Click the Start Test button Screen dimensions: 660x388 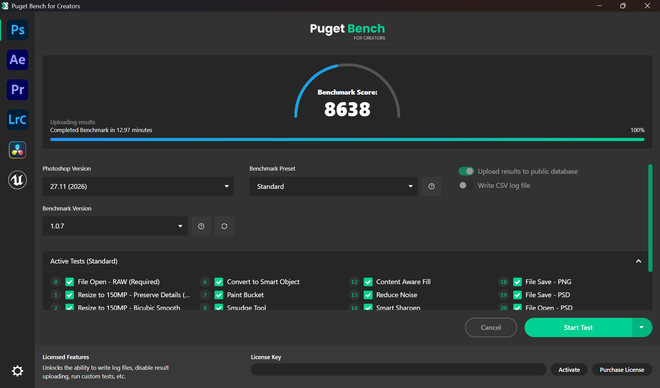pyautogui.click(x=578, y=327)
